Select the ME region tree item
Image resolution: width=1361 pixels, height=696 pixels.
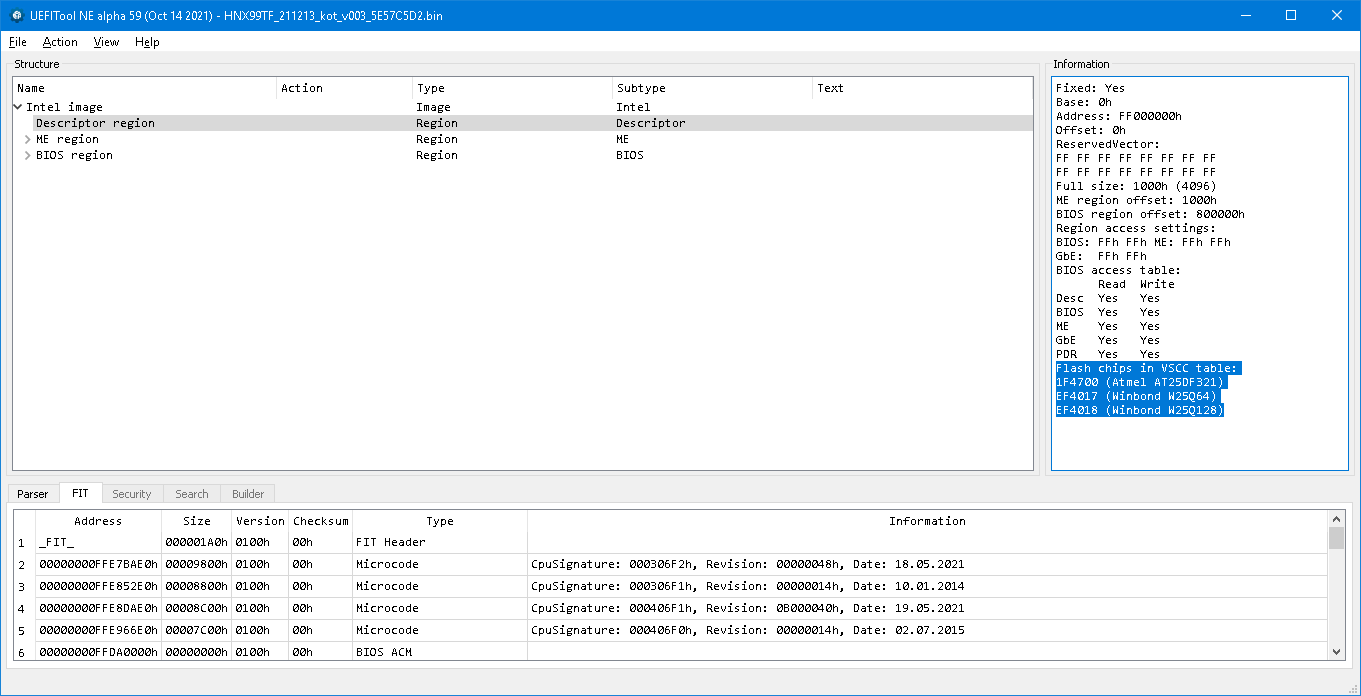tap(67, 139)
